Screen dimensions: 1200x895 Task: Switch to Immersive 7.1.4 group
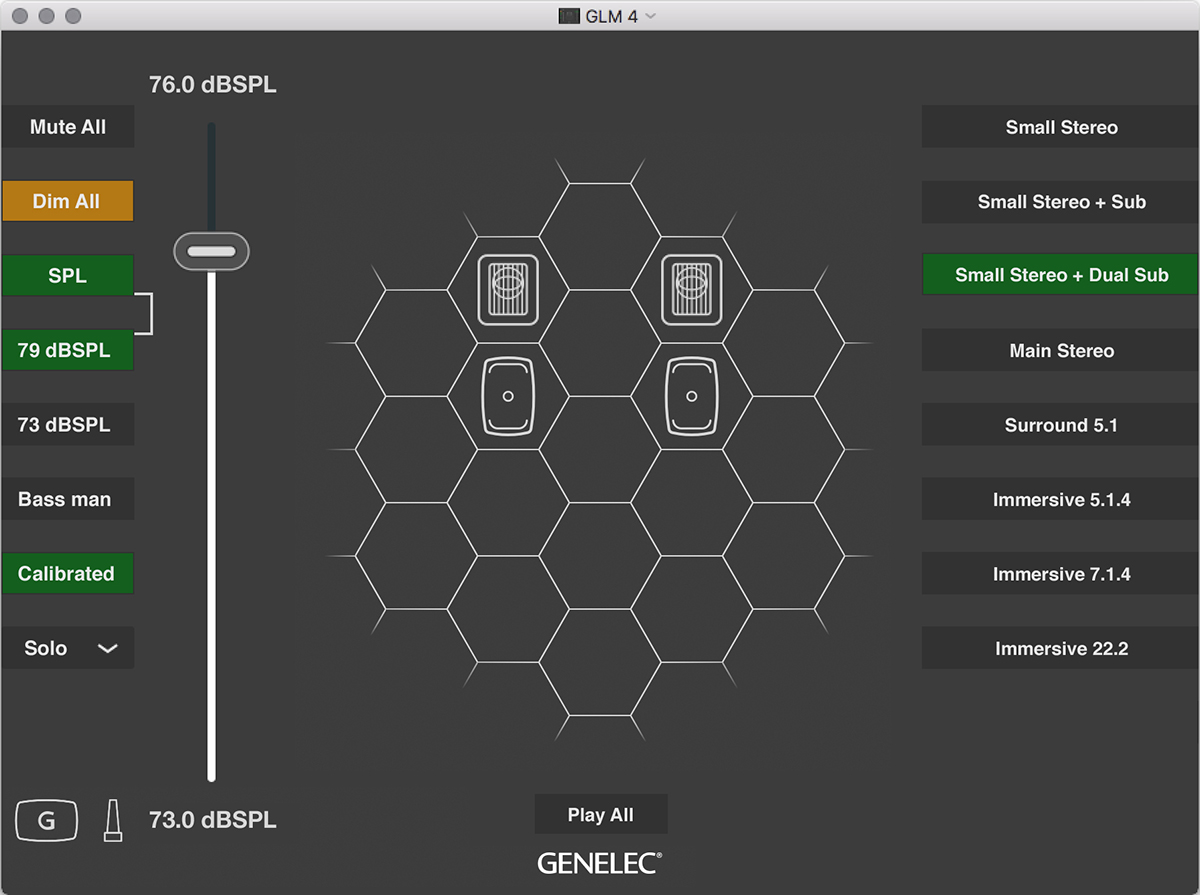[1061, 574]
